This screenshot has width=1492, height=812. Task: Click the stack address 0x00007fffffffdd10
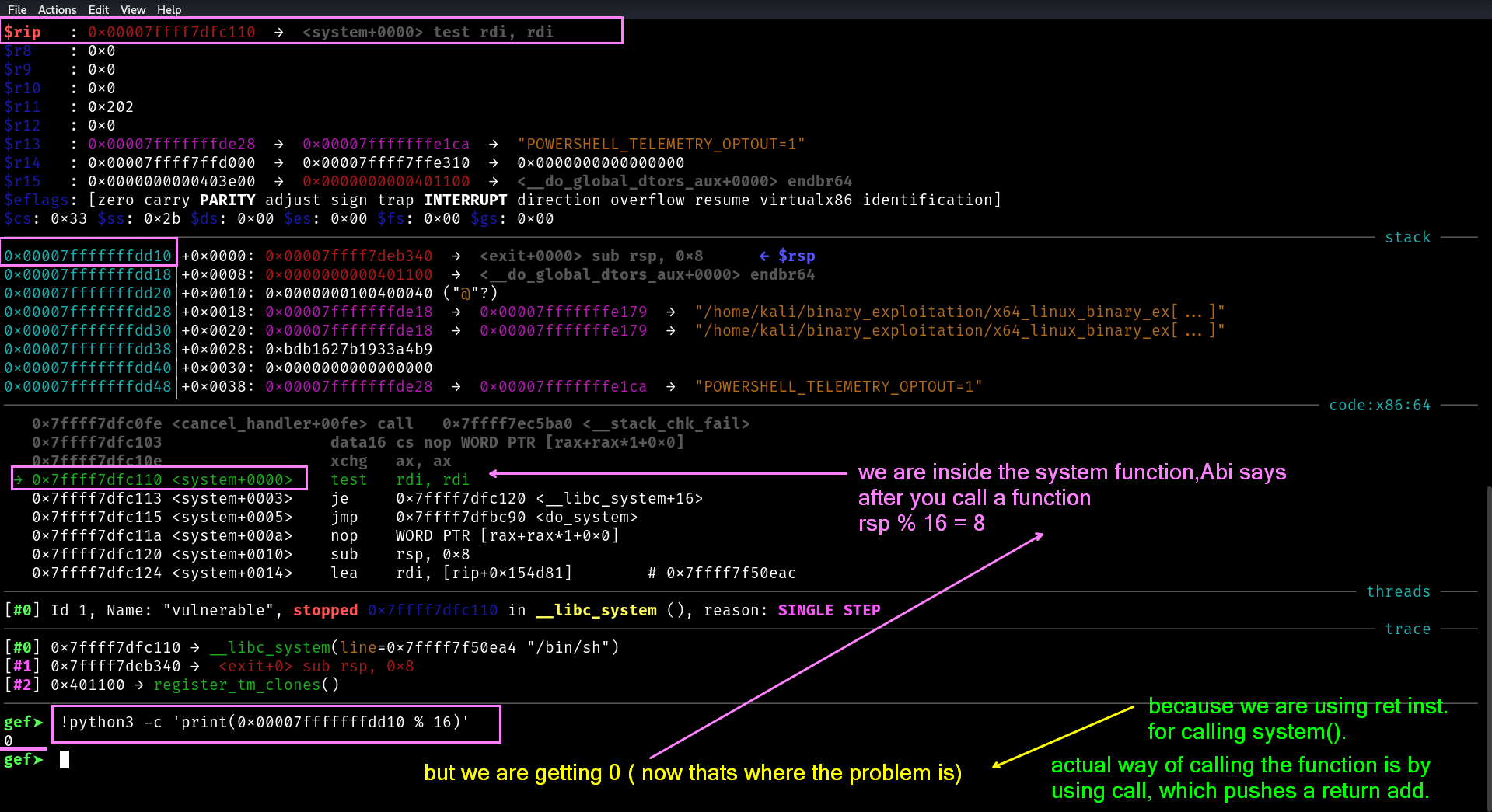click(x=88, y=256)
